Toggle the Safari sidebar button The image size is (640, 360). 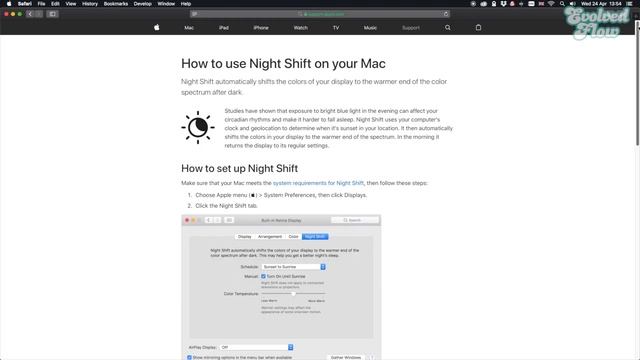(52, 14)
